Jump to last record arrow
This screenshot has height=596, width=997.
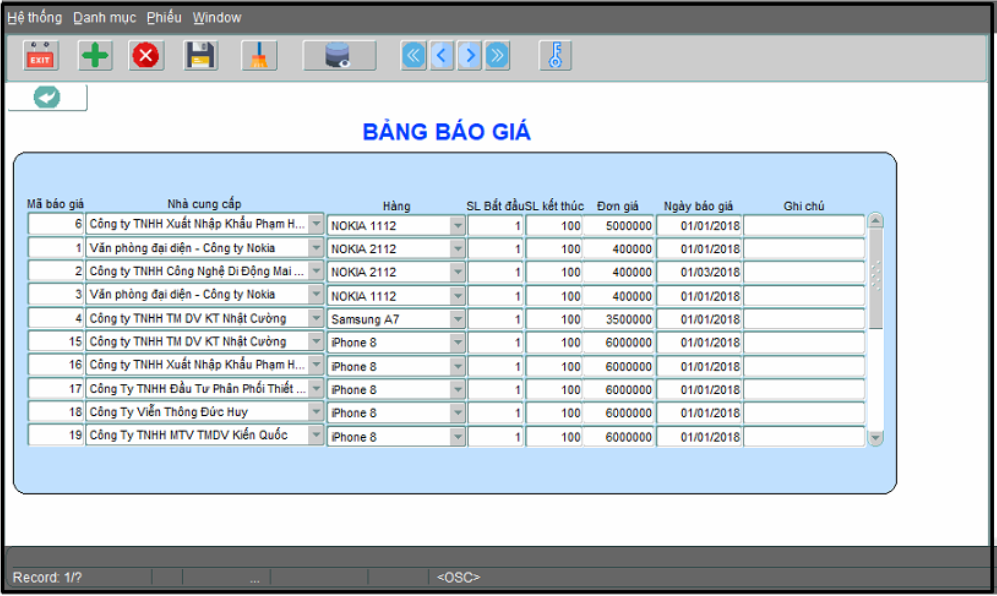[x=497, y=56]
